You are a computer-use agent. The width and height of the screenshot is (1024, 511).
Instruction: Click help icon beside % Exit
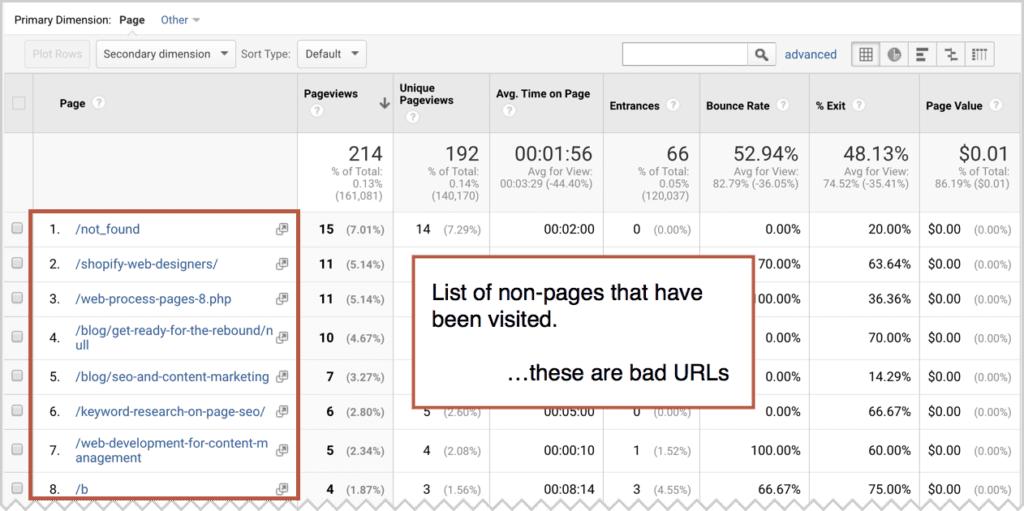tap(859, 105)
